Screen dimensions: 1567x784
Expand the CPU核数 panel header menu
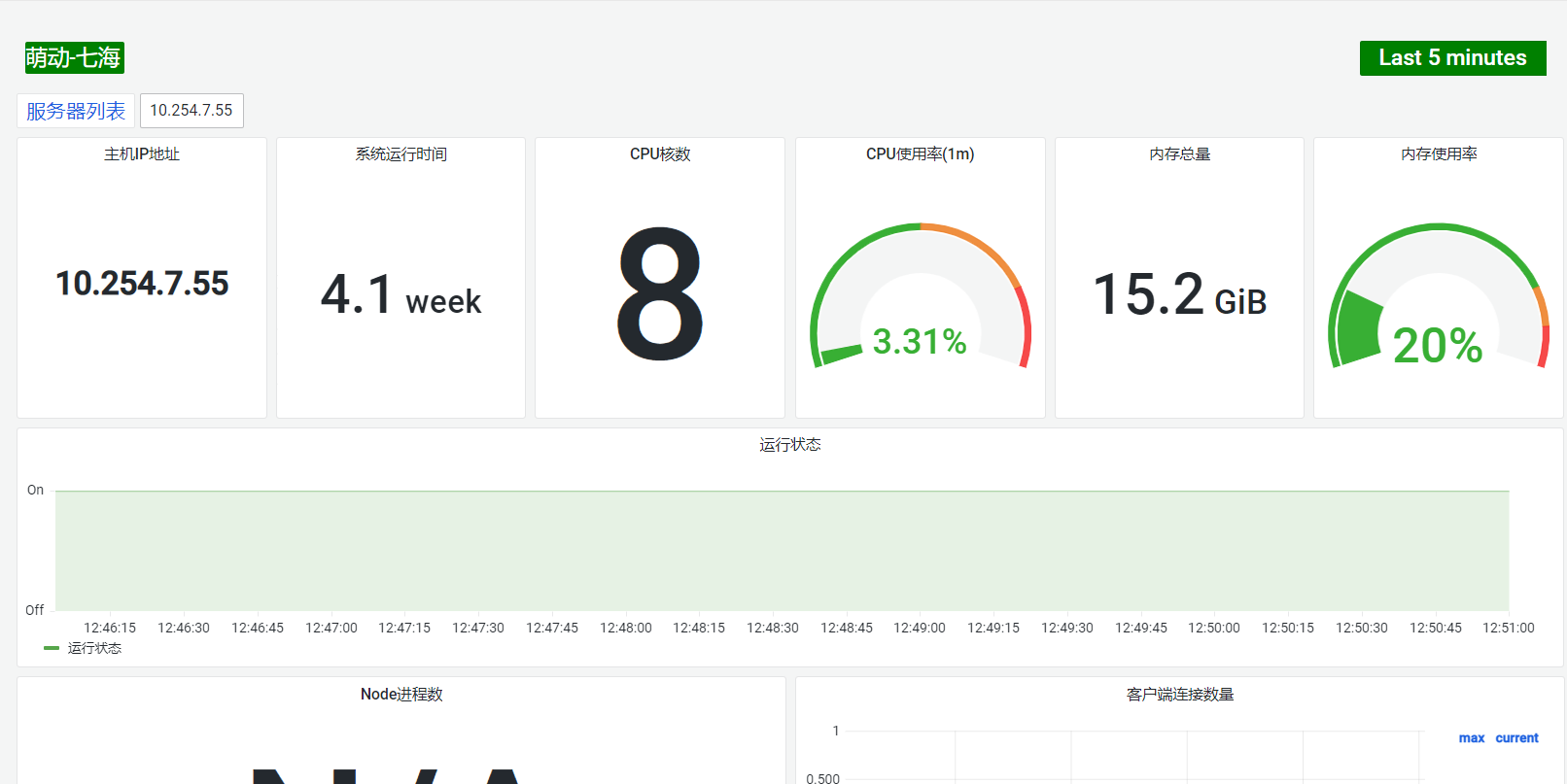pyautogui.click(x=660, y=154)
